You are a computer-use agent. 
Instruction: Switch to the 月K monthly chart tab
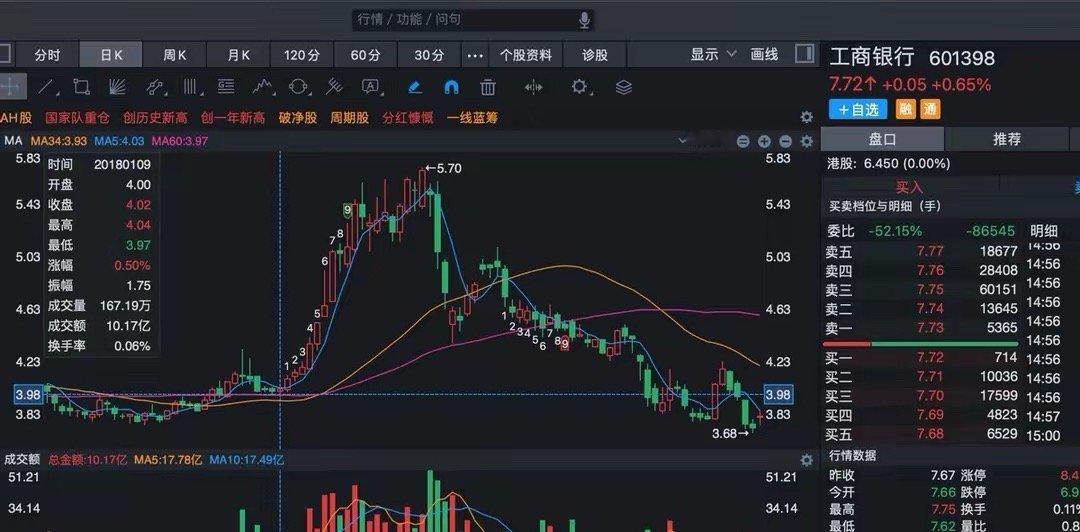point(238,55)
